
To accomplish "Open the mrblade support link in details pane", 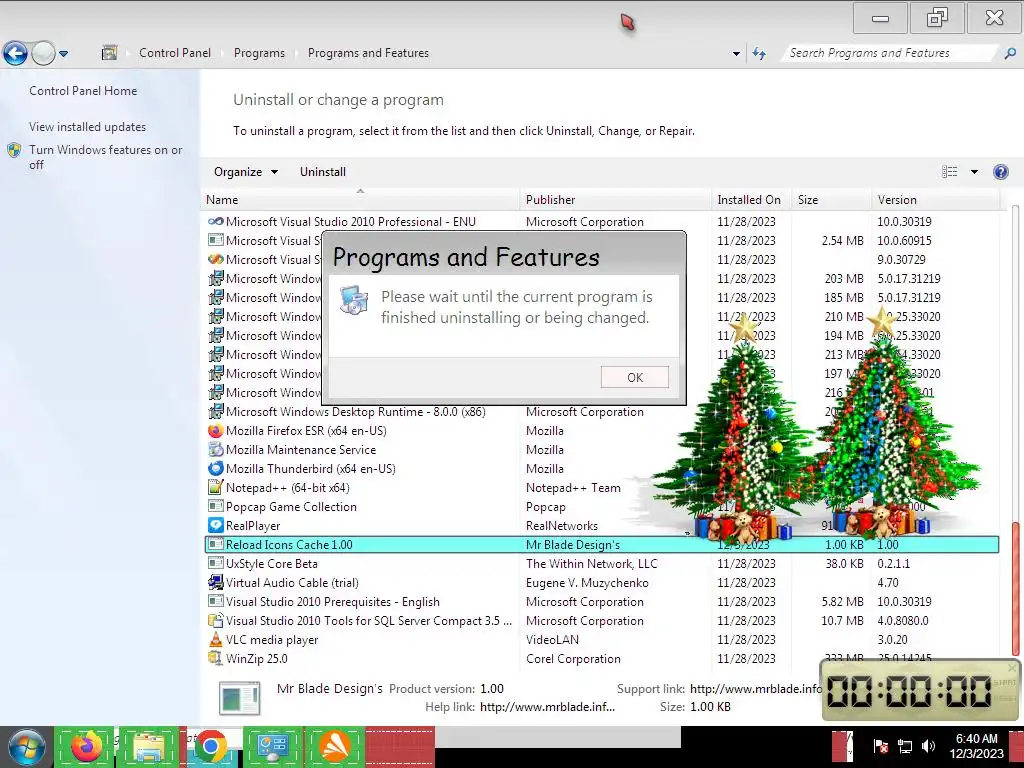I will tap(756, 688).
